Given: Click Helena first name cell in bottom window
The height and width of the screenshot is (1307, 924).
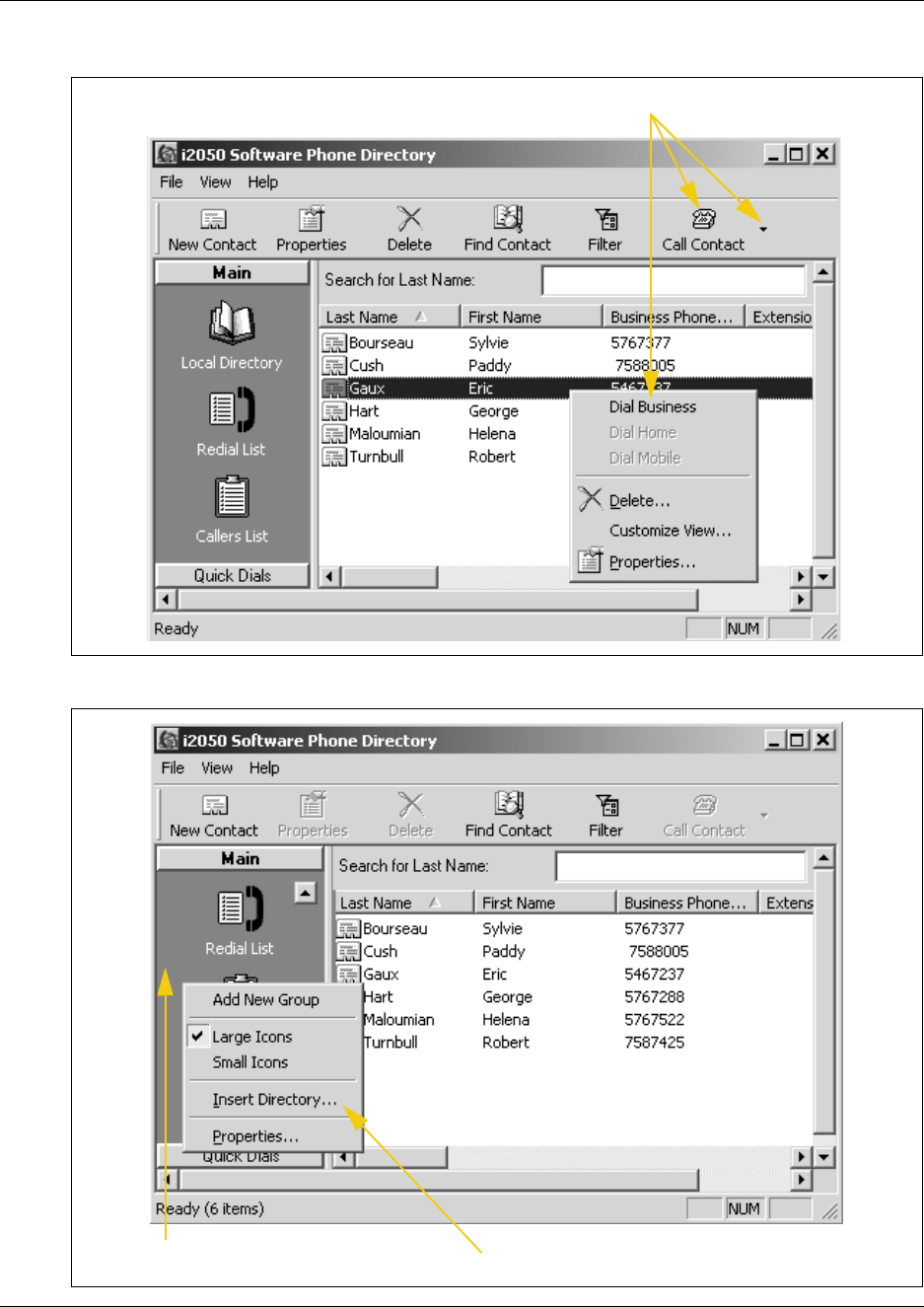Looking at the screenshot, I should point(506,1020).
